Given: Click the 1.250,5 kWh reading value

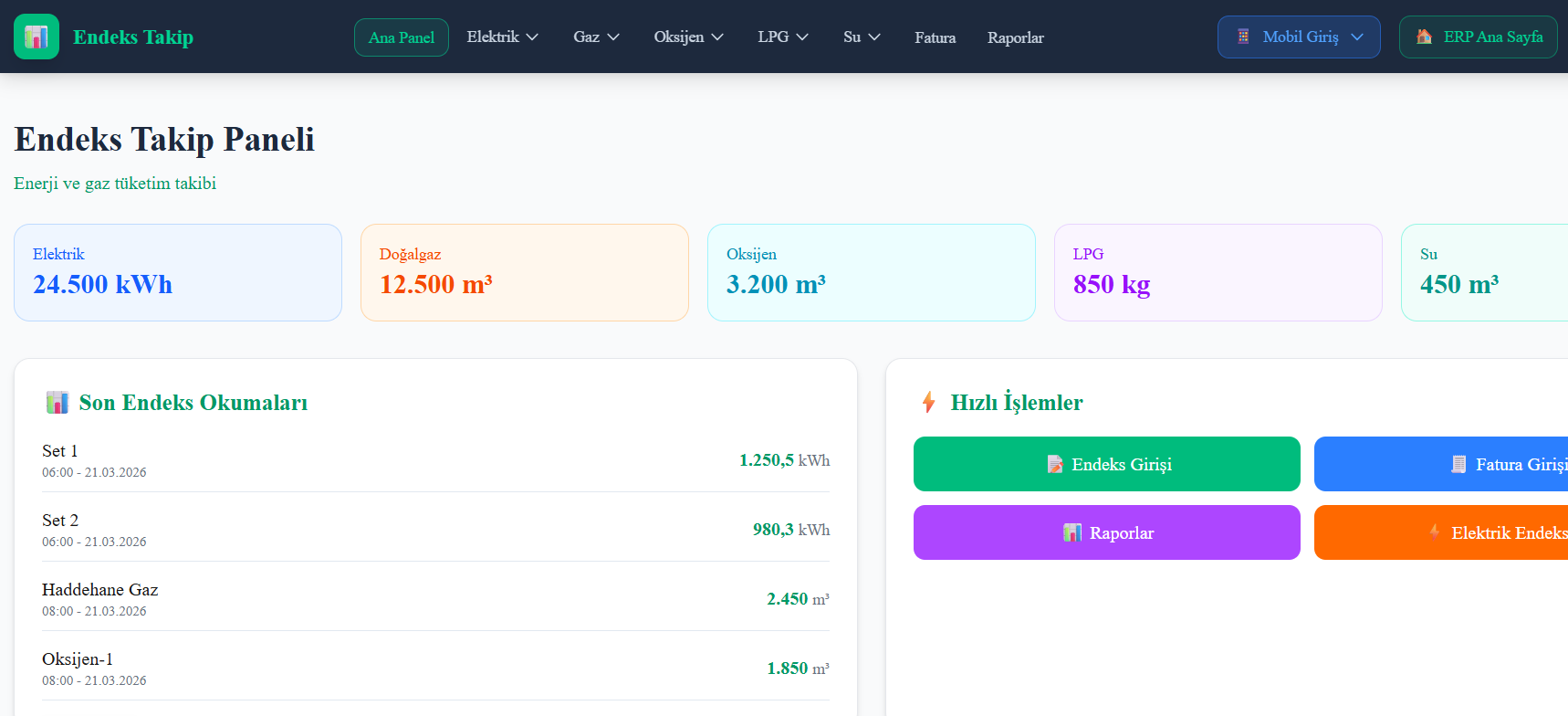Looking at the screenshot, I should 785,460.
